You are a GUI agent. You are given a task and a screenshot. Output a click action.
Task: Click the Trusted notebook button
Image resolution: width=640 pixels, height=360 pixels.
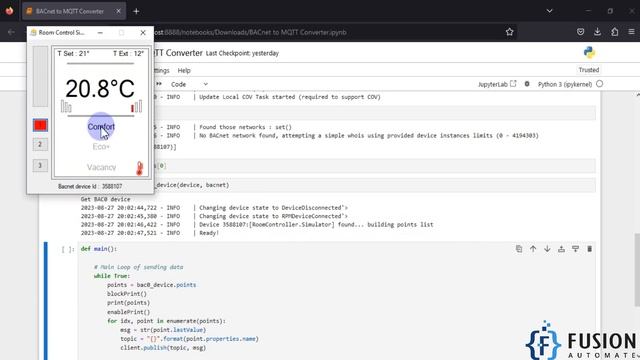coord(589,70)
